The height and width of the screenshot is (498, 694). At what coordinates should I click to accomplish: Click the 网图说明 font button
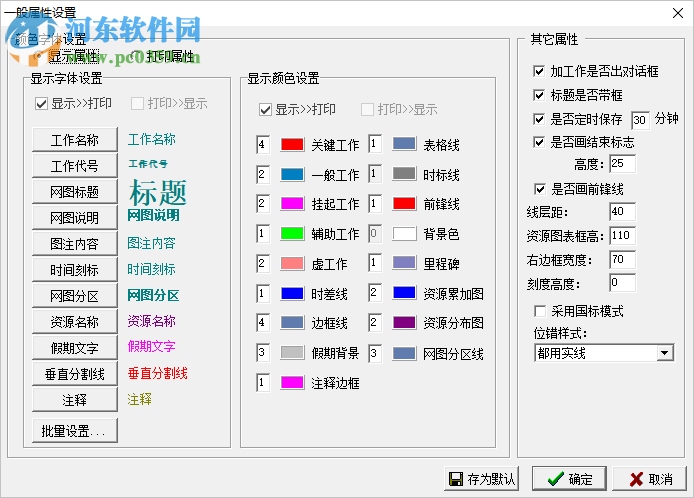tap(75, 218)
